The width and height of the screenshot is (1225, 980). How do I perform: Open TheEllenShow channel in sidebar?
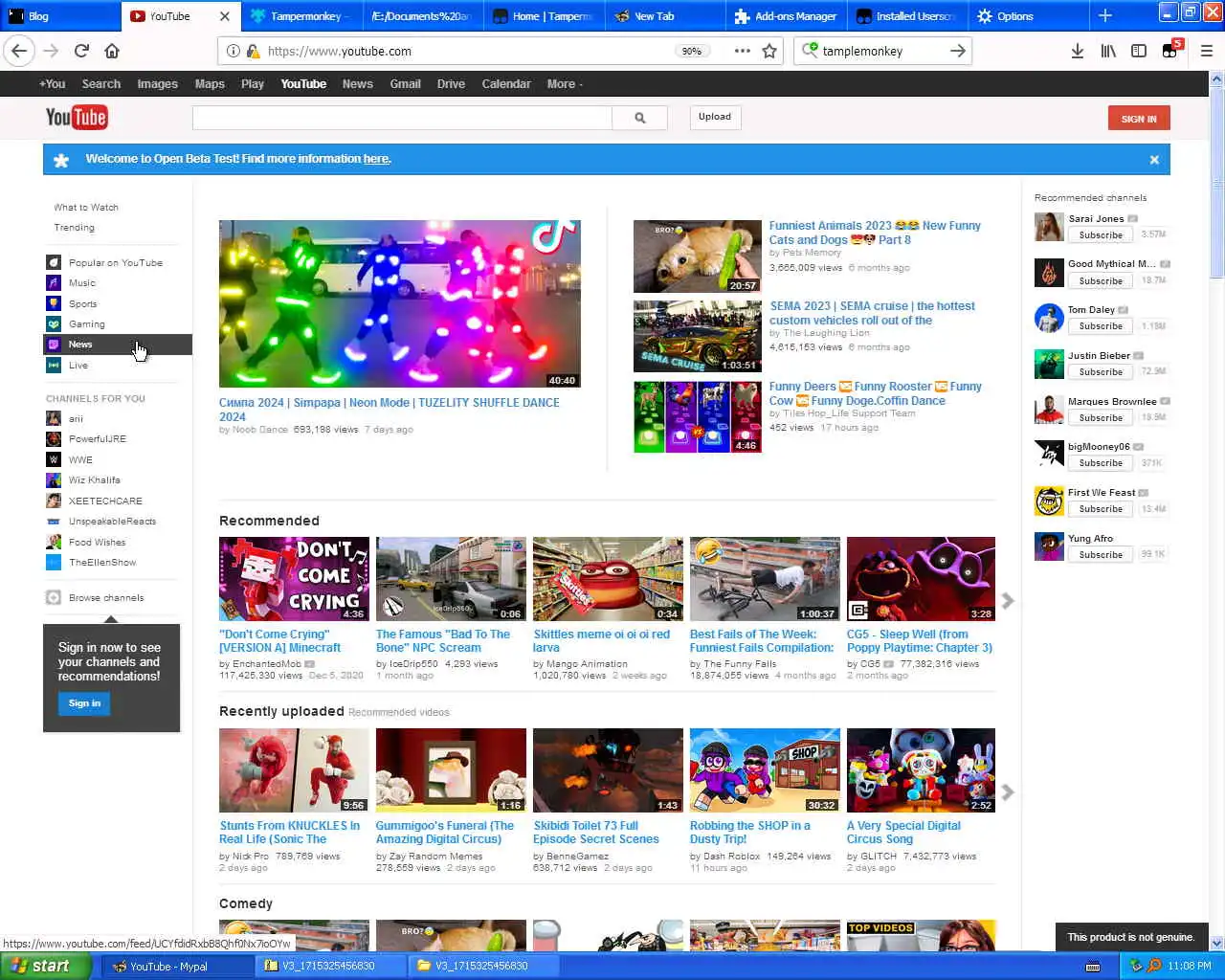click(x=102, y=563)
